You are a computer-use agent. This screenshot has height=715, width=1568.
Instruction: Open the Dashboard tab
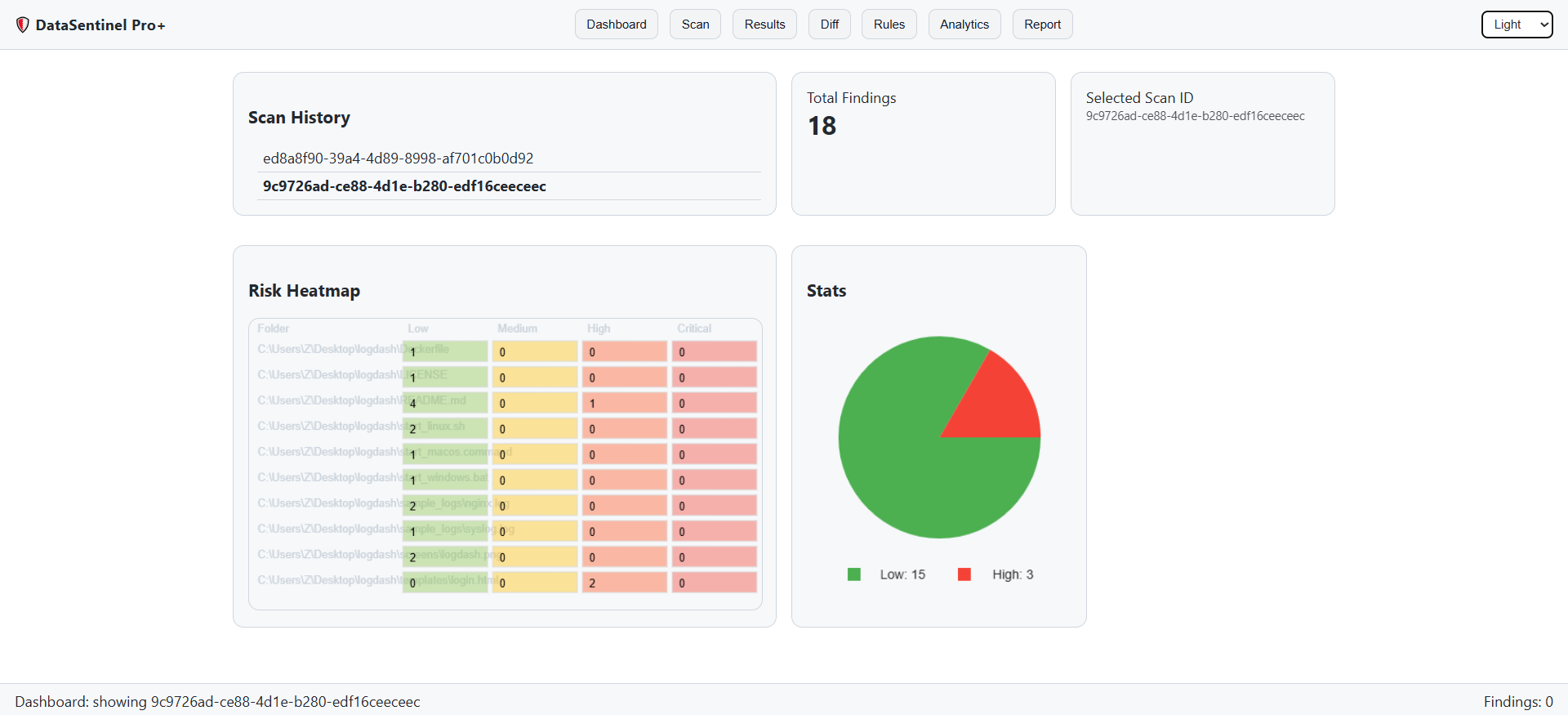(617, 25)
